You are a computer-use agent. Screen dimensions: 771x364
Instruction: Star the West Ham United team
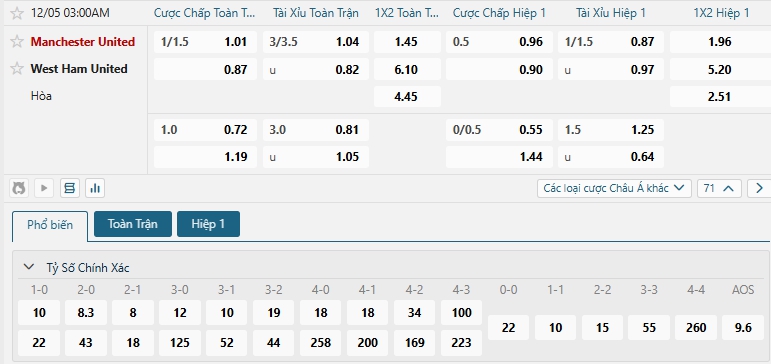coord(17,69)
